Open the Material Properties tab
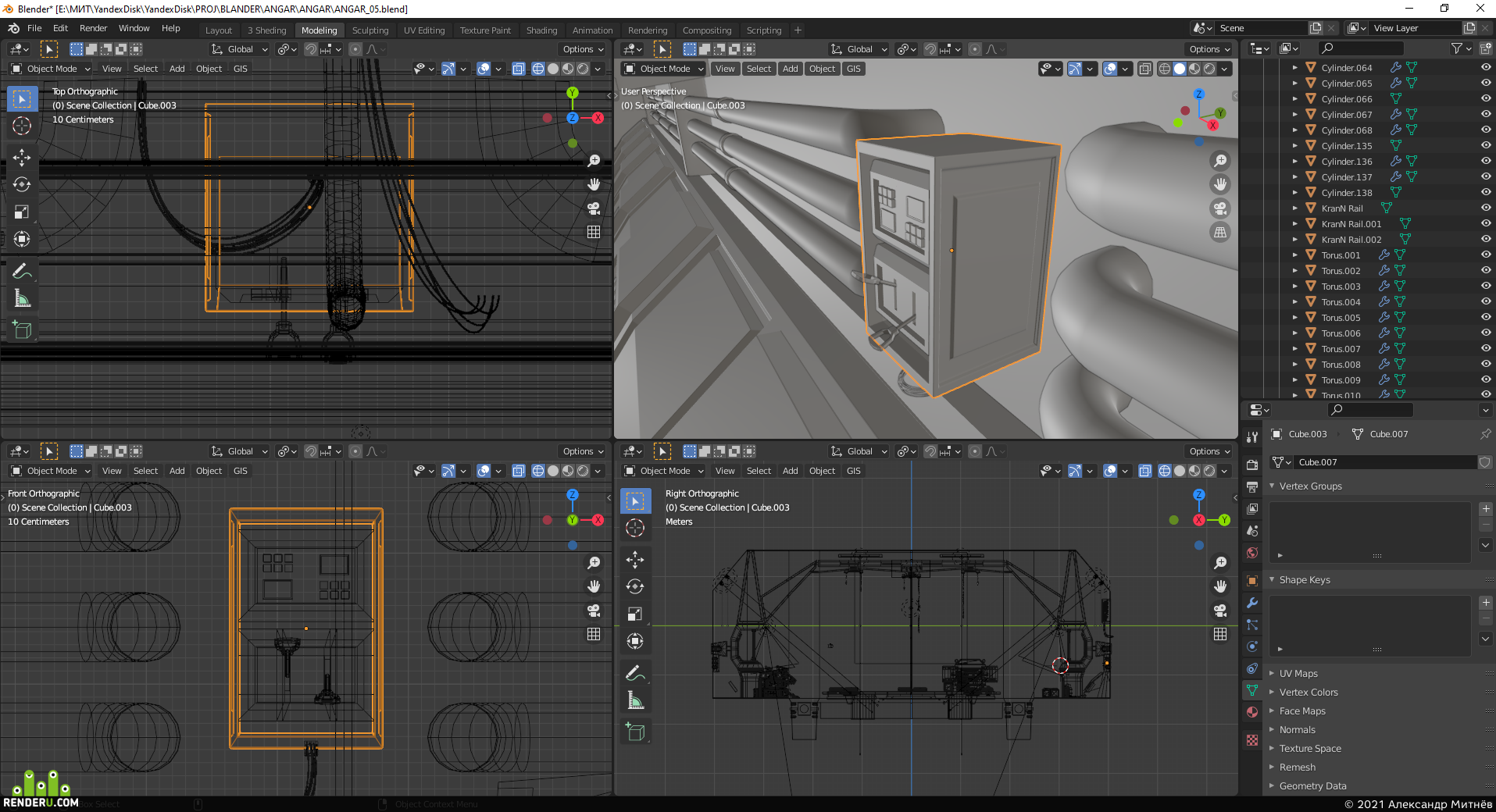 point(1252,712)
